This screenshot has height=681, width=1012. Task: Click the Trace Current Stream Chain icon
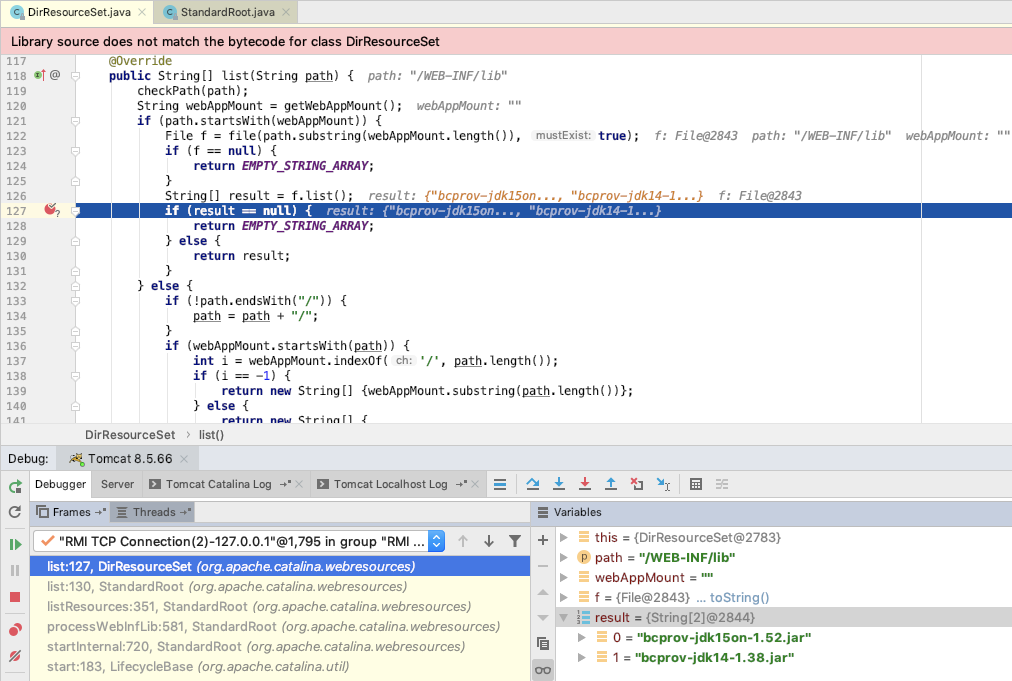722,484
